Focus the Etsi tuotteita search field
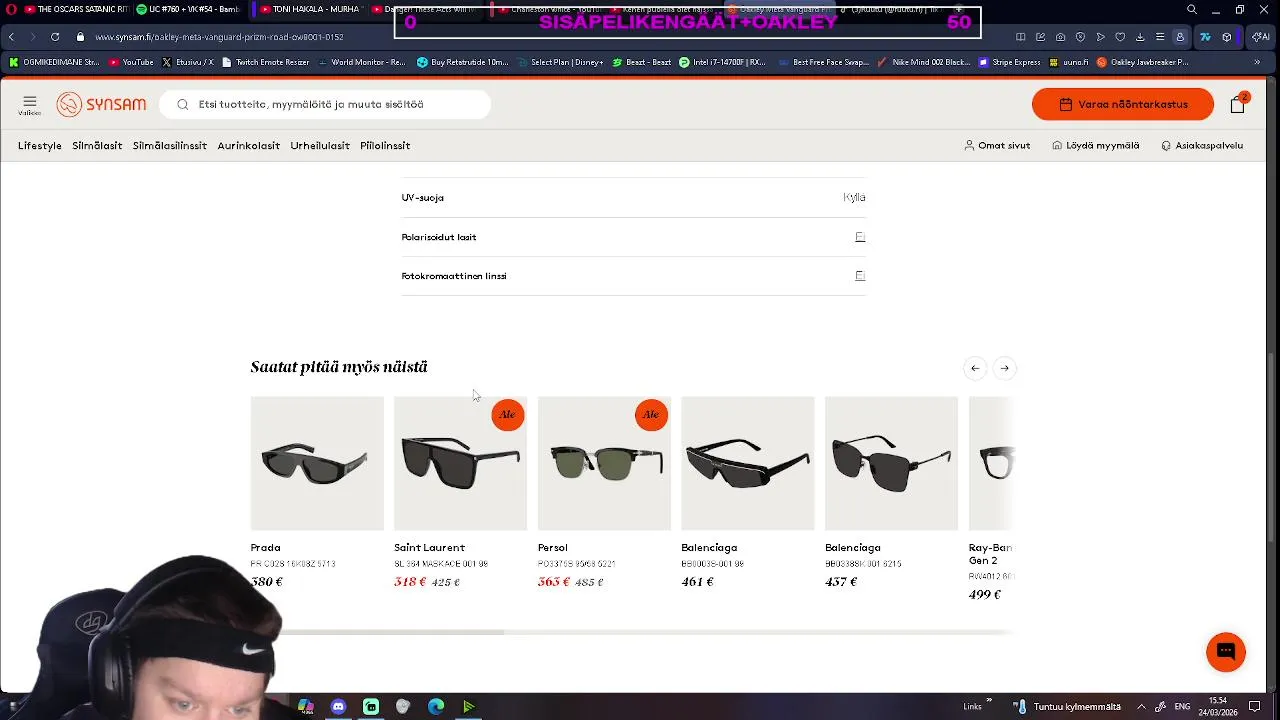The image size is (1280, 720). point(325,104)
